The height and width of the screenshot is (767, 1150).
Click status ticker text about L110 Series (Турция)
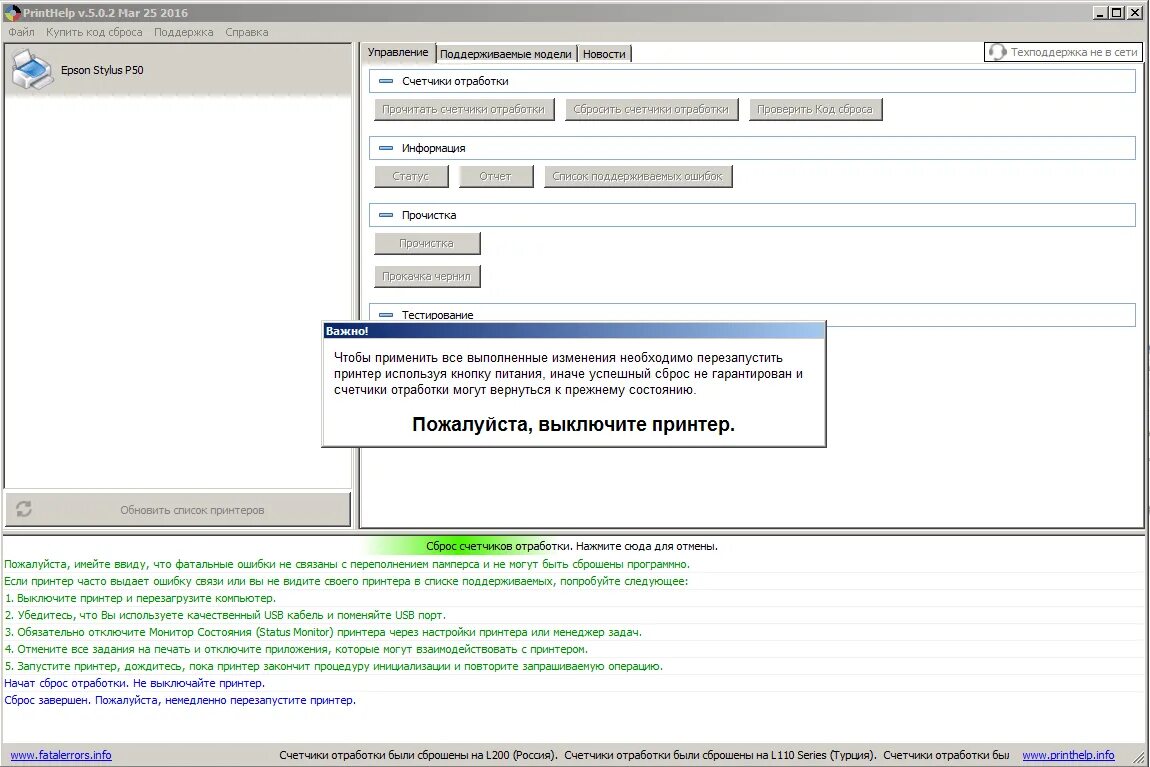tap(720, 755)
